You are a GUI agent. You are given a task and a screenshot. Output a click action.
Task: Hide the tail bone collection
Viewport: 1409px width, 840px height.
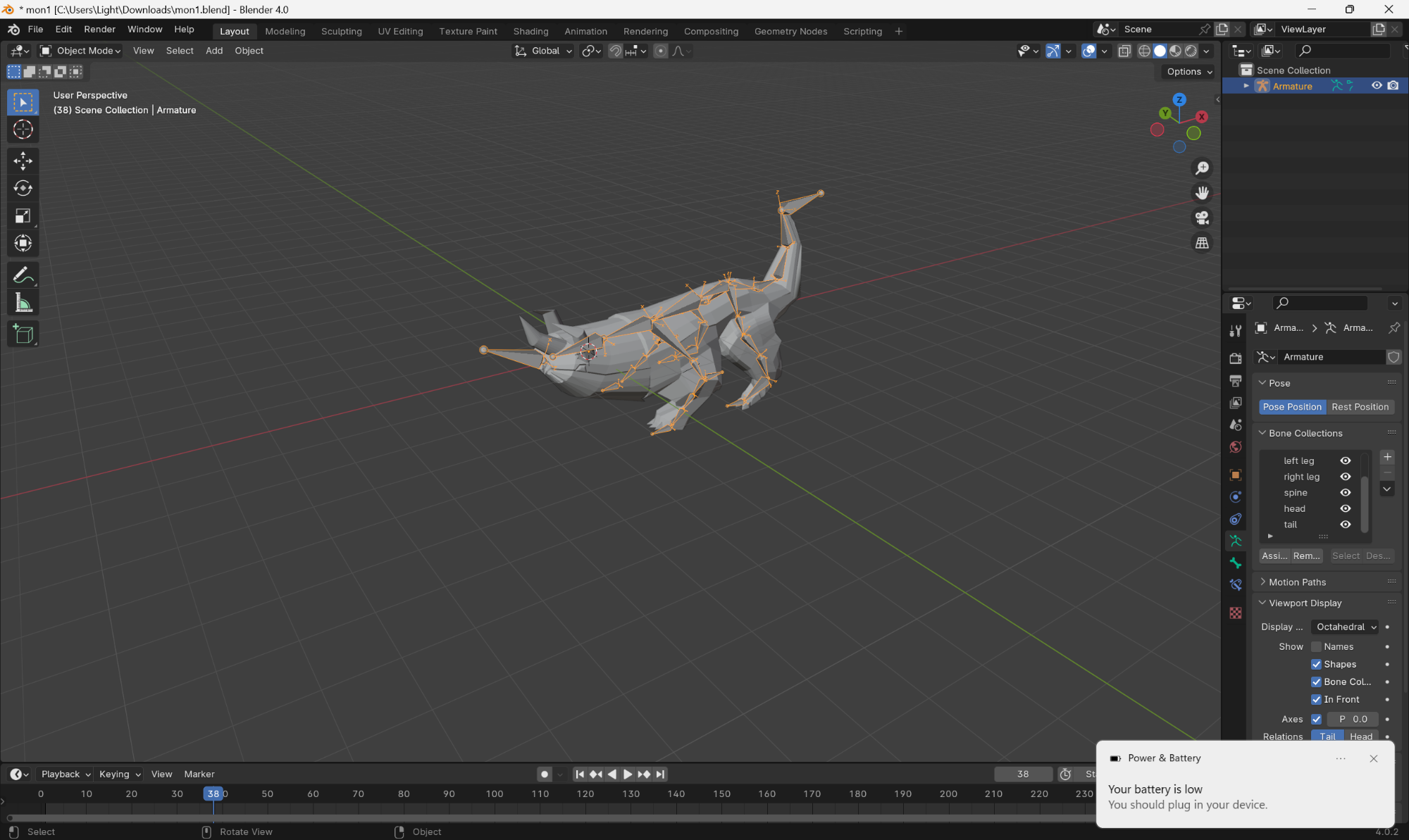1345,525
